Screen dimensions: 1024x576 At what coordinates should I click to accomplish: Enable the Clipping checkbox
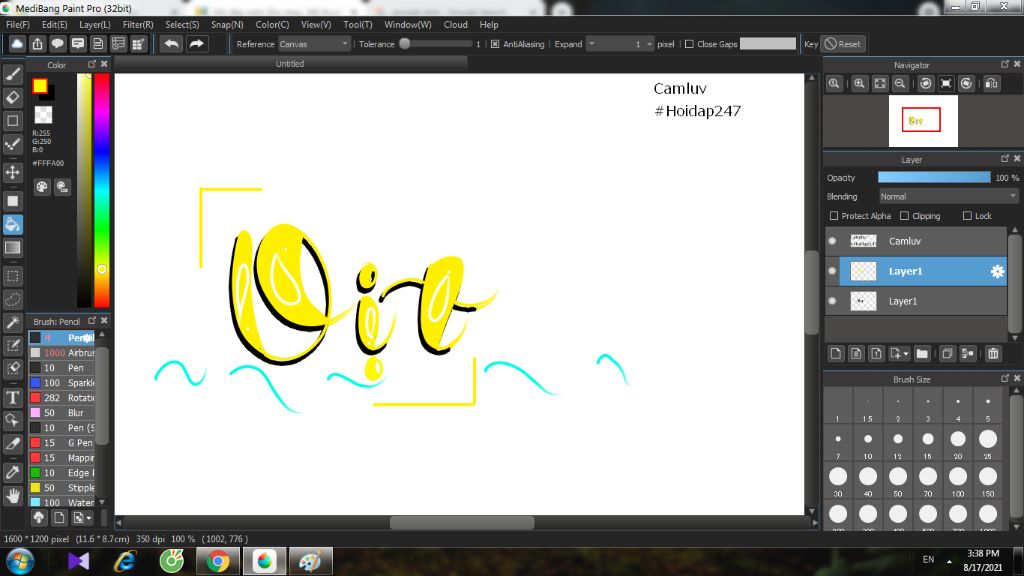tap(904, 216)
